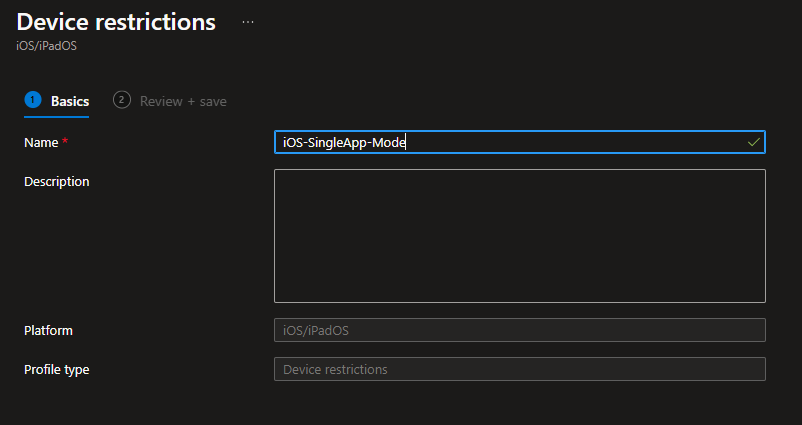Focus the Name text field

580,143
